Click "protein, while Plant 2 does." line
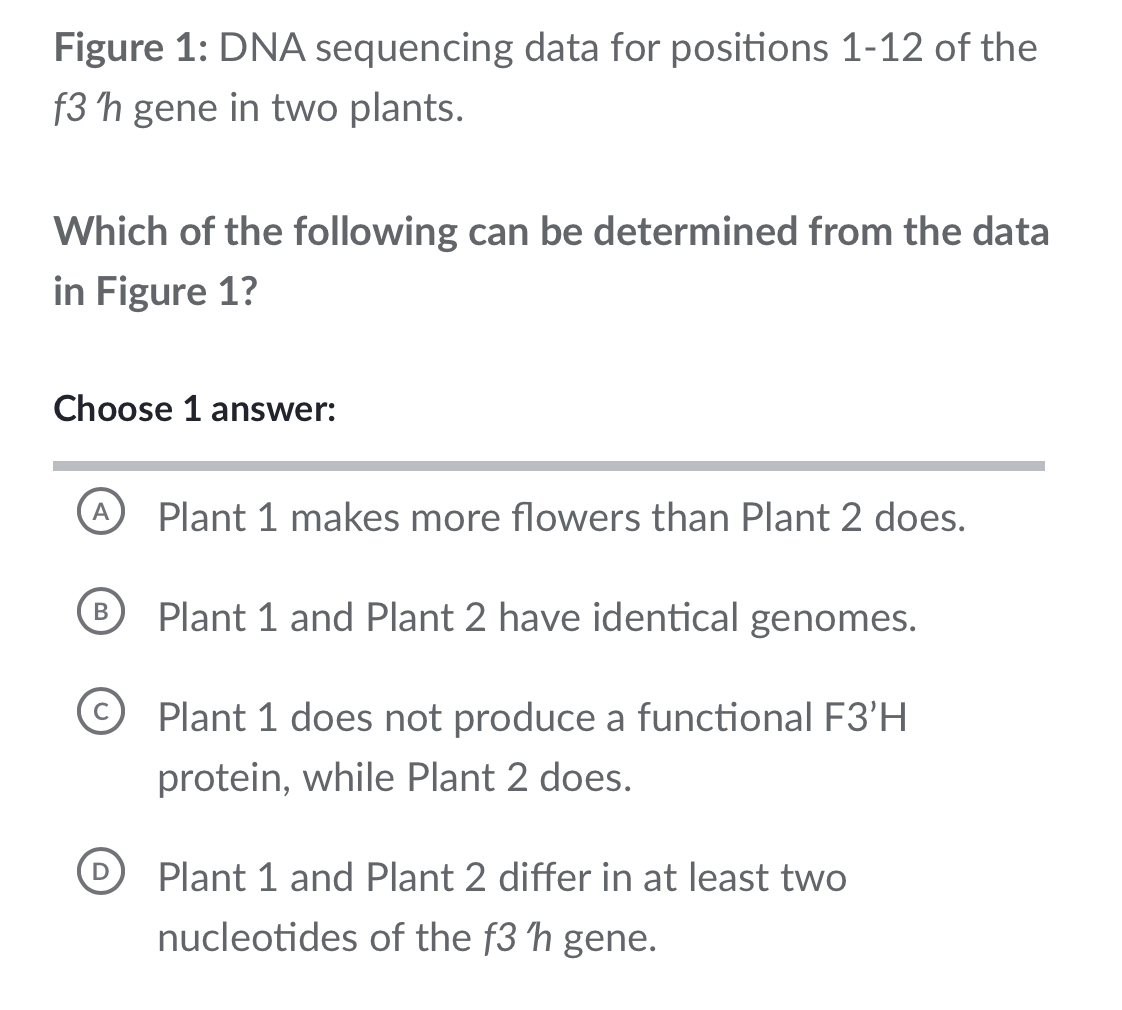Image resolution: width=1122 pixels, height=1010 pixels. click(395, 778)
